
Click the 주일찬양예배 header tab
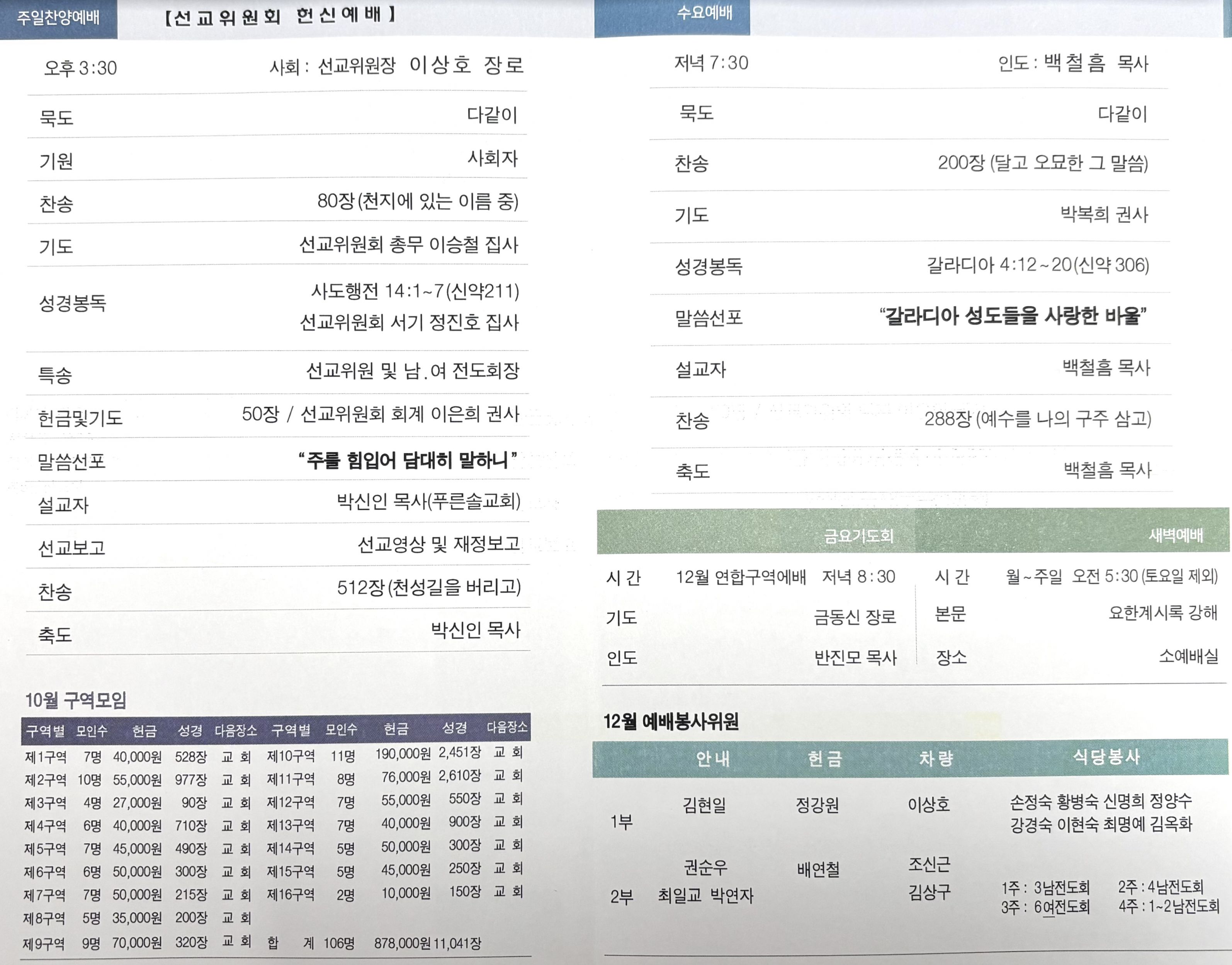(x=58, y=18)
